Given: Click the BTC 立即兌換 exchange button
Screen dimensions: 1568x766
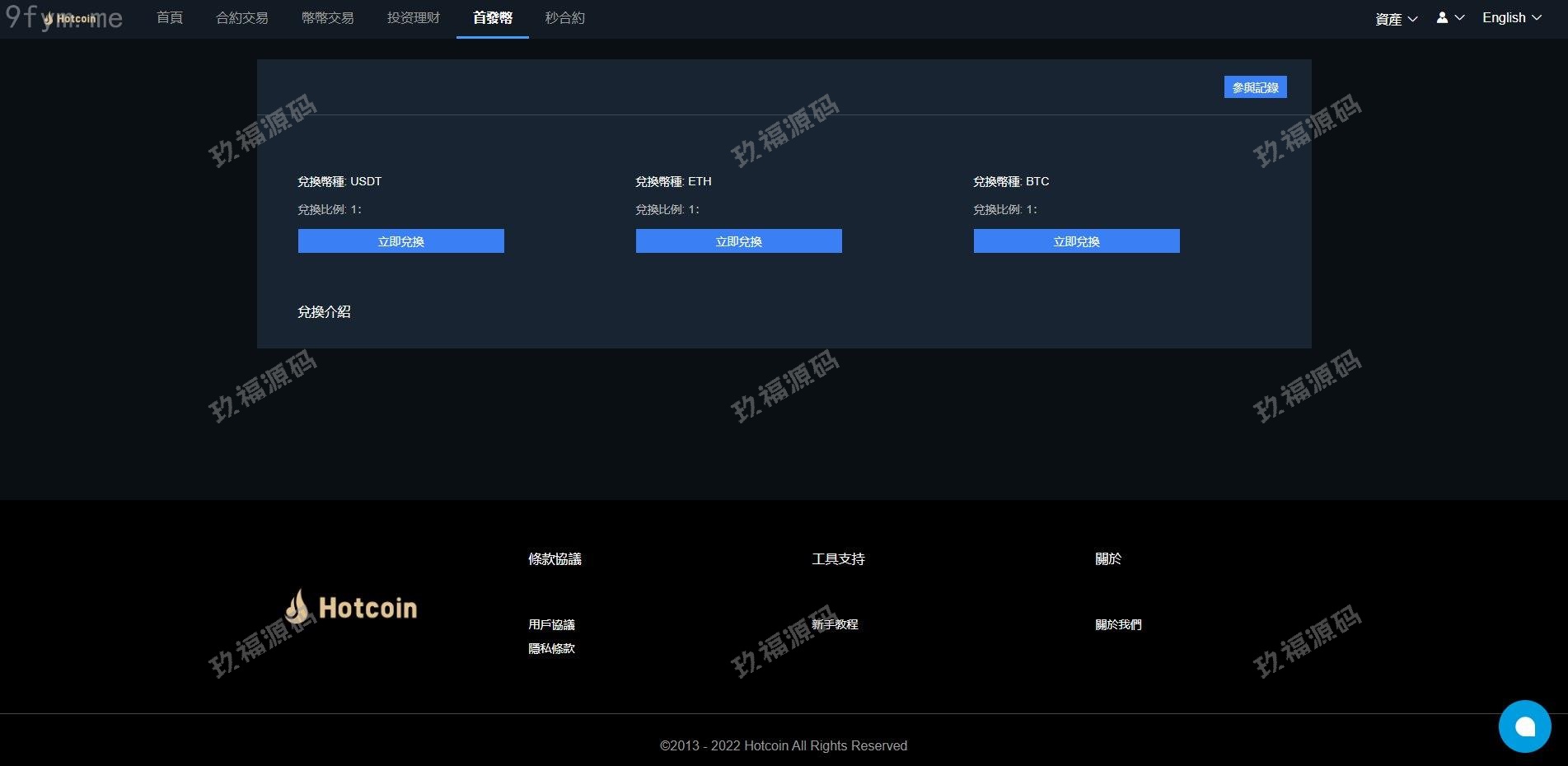Looking at the screenshot, I should (1076, 241).
